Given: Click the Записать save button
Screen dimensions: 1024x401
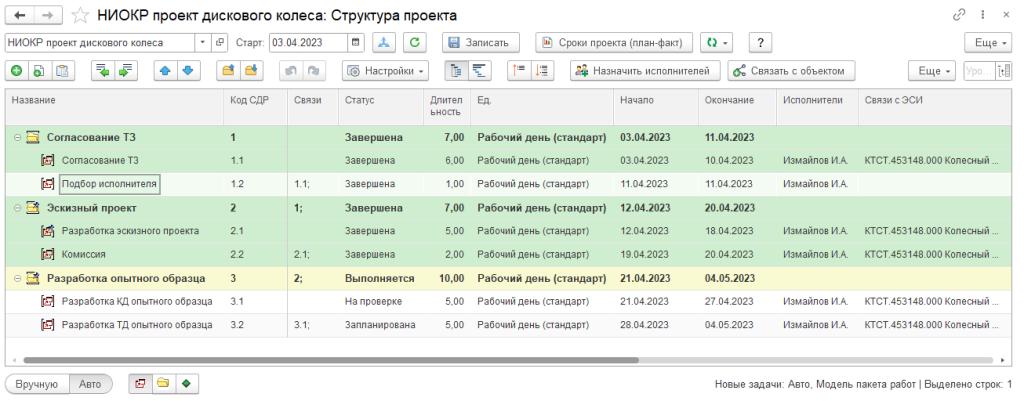Looking at the screenshot, I should [x=482, y=43].
